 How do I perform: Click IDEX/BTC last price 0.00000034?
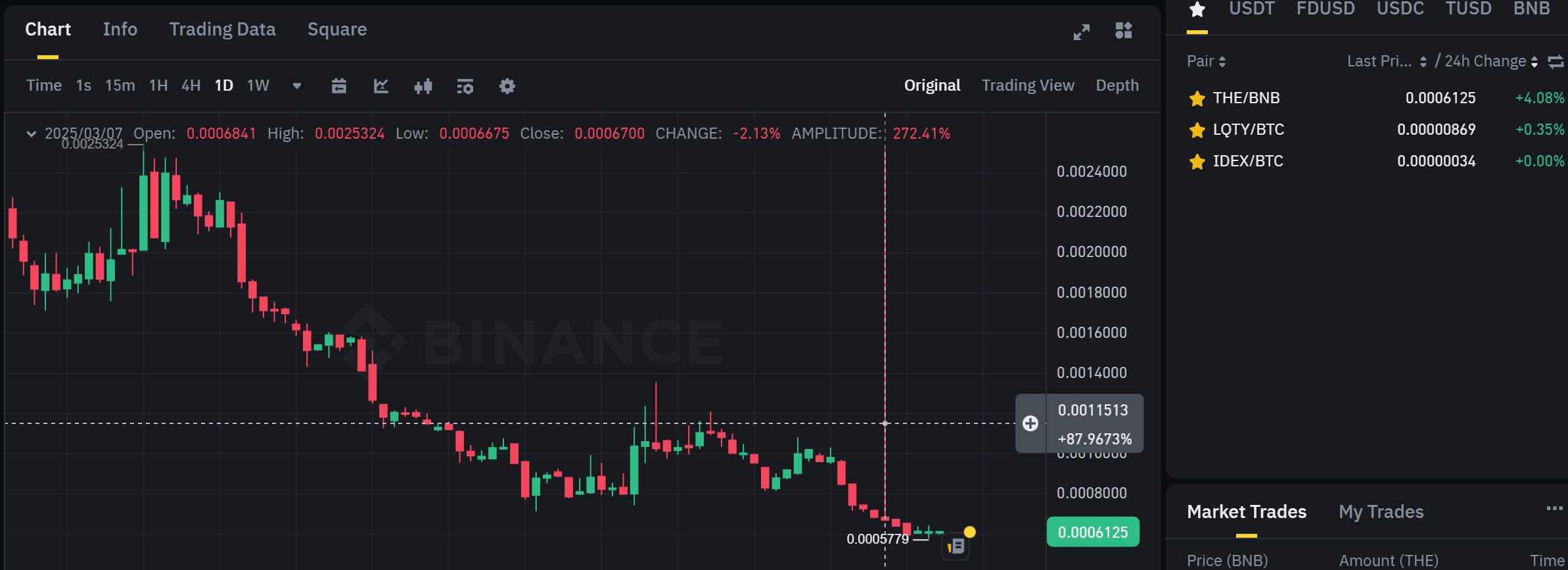tap(1436, 161)
